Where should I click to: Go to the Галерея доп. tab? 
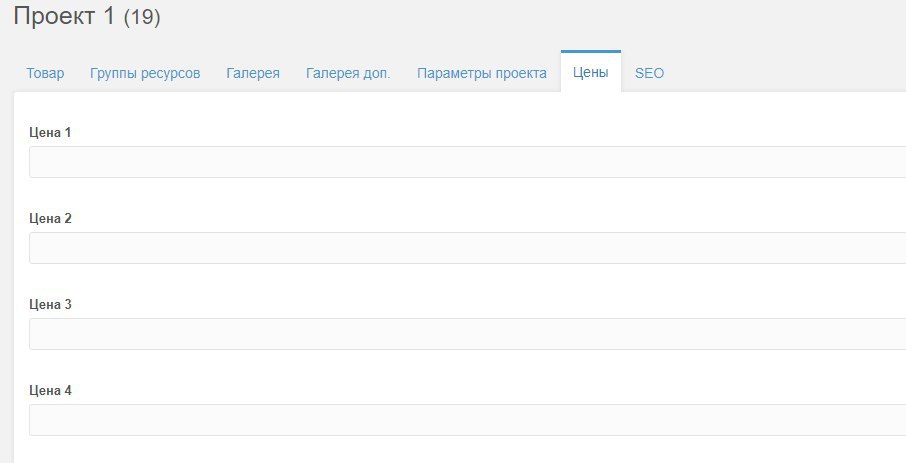tap(348, 73)
